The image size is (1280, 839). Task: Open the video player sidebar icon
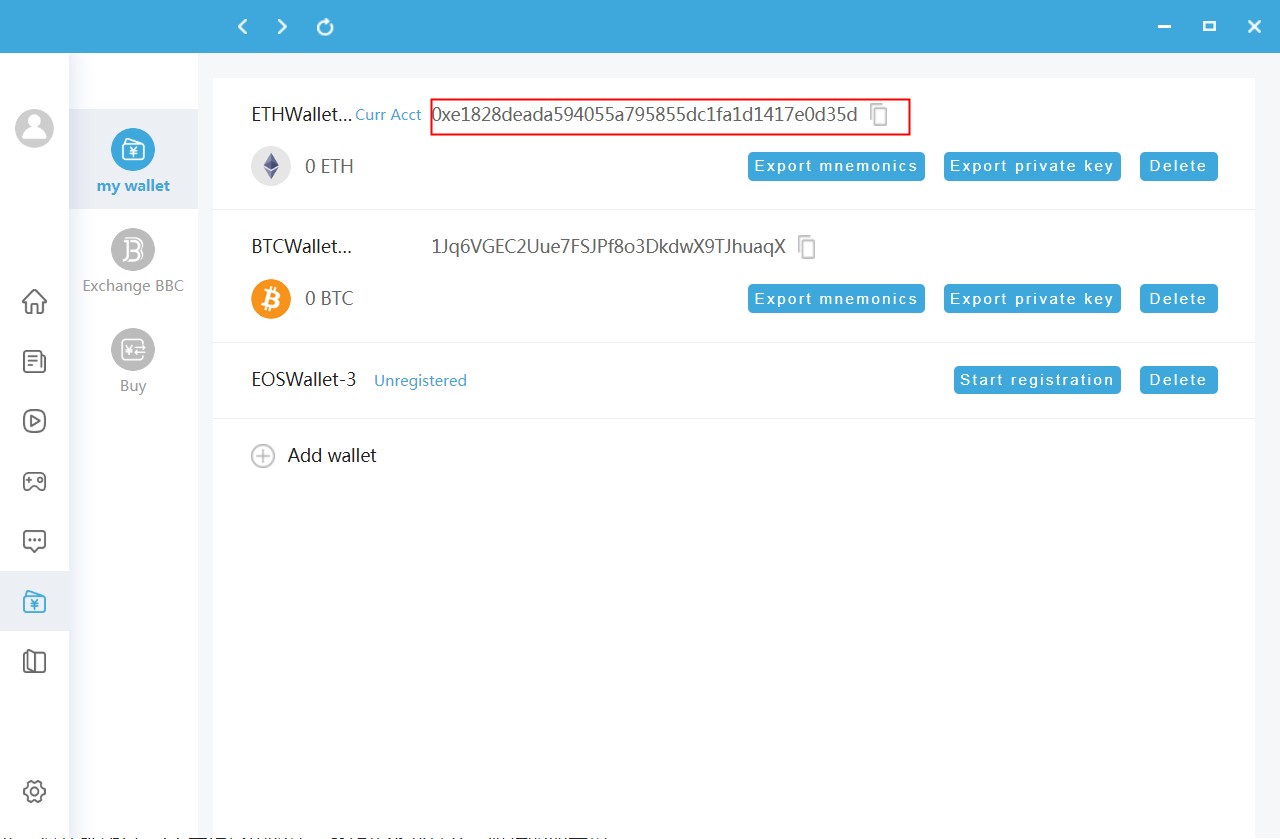coord(34,421)
